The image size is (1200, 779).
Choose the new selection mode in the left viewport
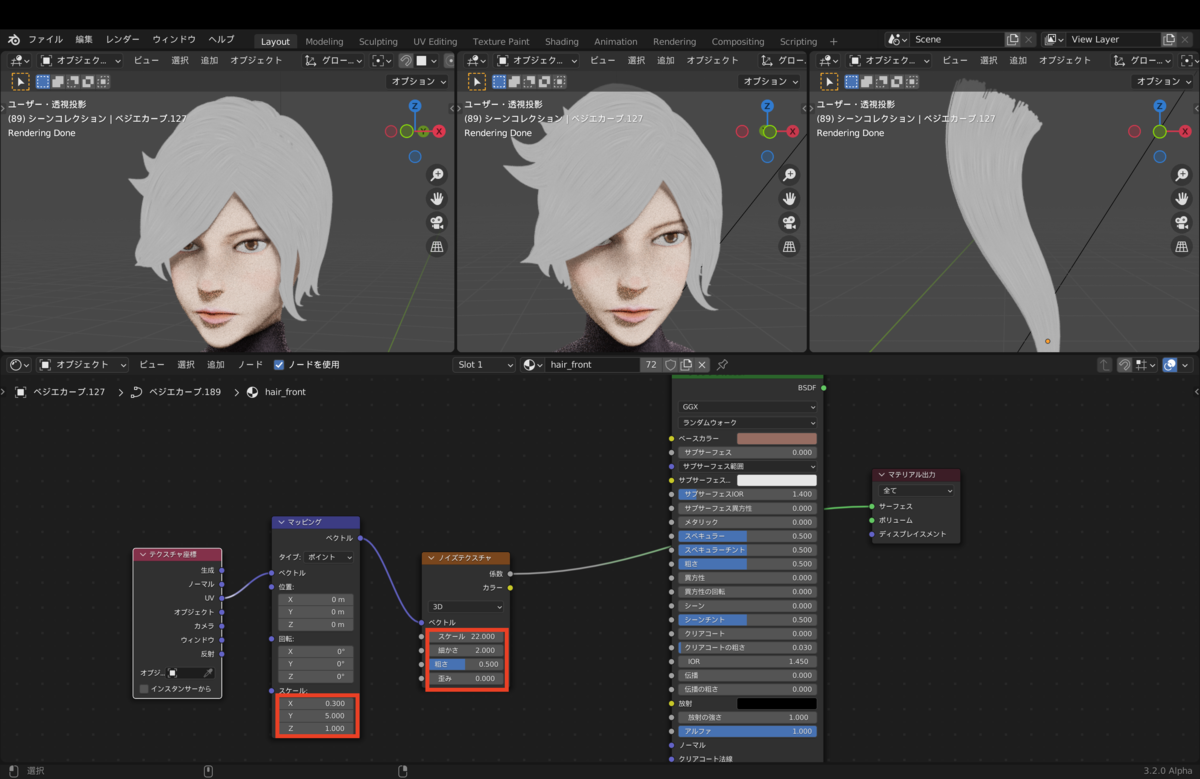point(43,82)
